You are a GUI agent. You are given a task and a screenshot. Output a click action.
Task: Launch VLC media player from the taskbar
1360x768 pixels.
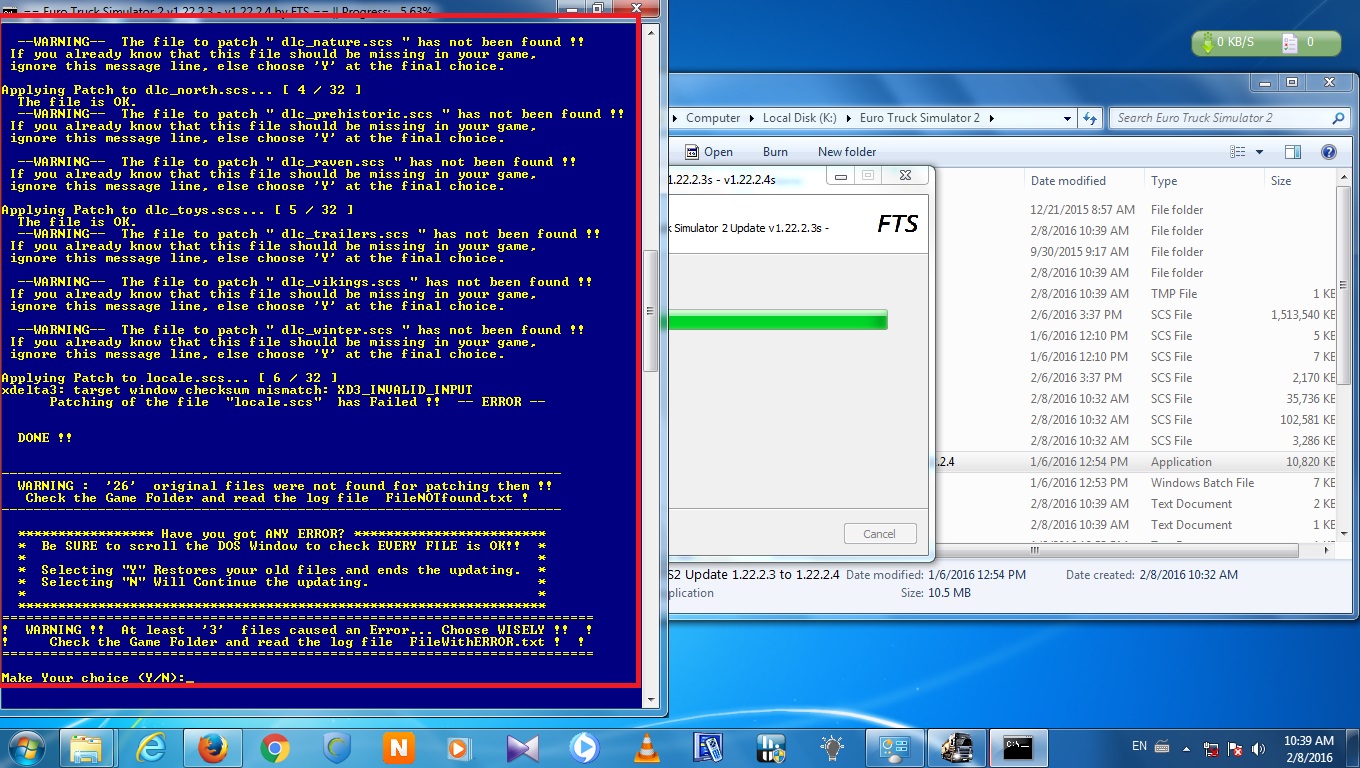tap(647, 748)
